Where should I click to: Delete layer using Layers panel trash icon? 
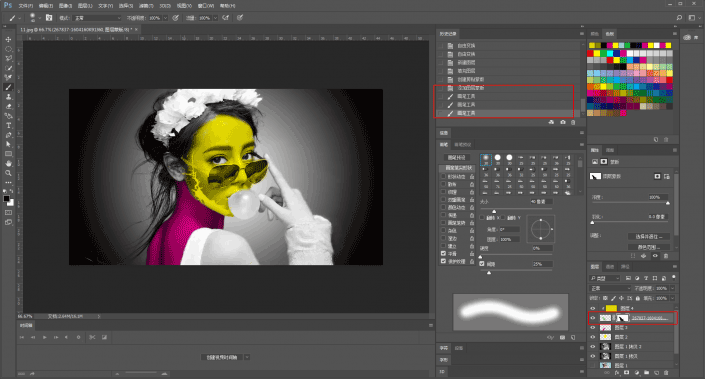tap(666, 373)
